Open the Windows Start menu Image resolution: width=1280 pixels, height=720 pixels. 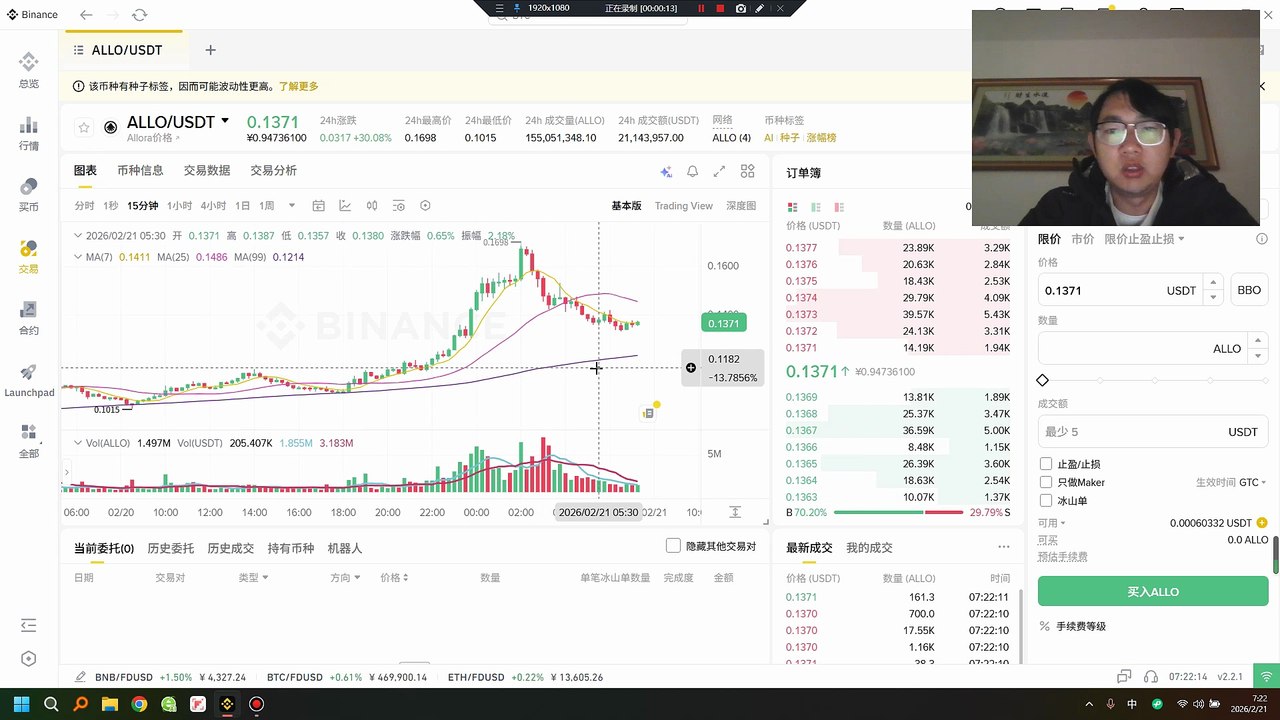tap(21, 704)
